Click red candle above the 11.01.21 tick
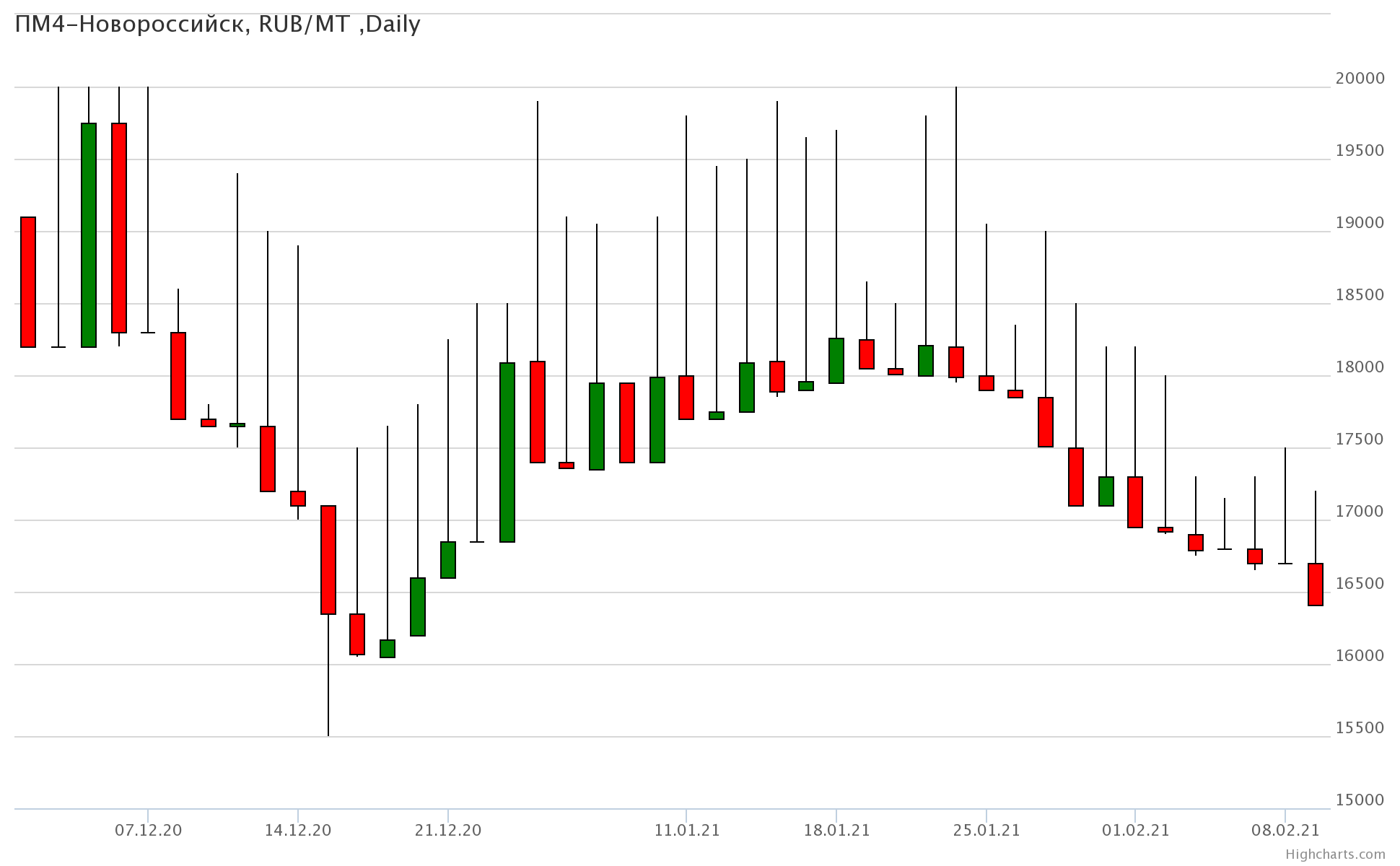Screen dimensions: 1400x866 click(686, 397)
